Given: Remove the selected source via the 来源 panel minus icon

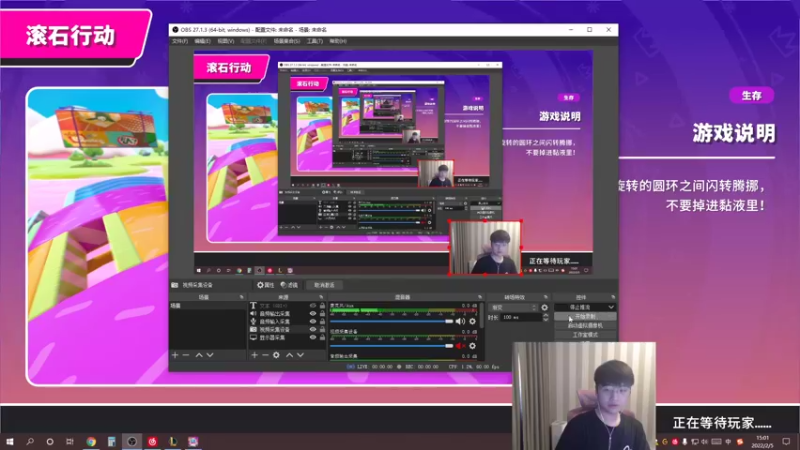Looking at the screenshot, I should (265, 355).
